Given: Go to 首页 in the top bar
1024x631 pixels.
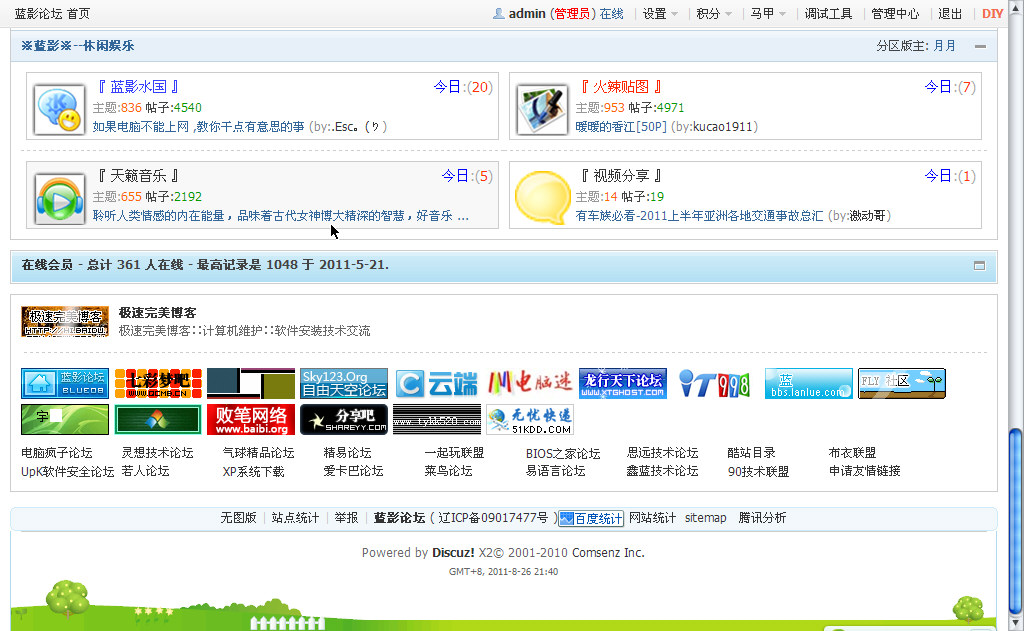Looking at the screenshot, I should pyautogui.click(x=78, y=14).
